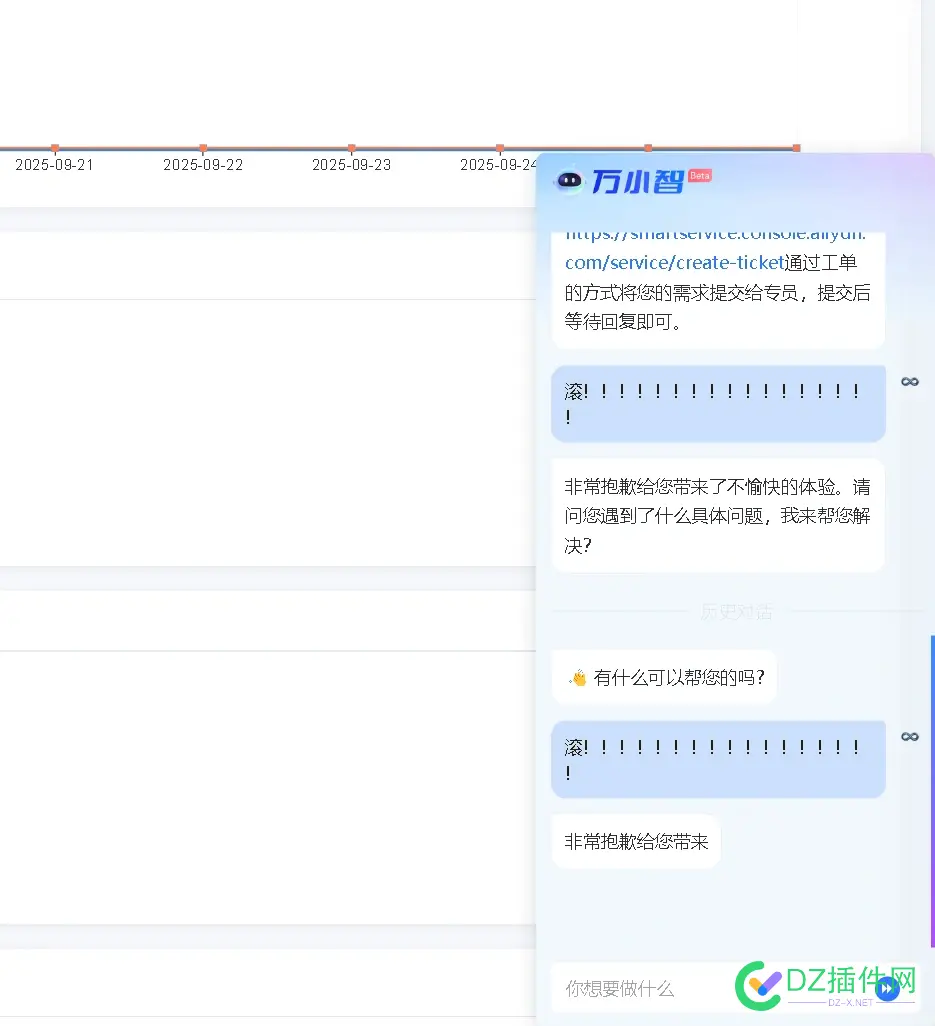
Task: Click the partial reply 非常抱歉给您带来
Action: point(636,841)
